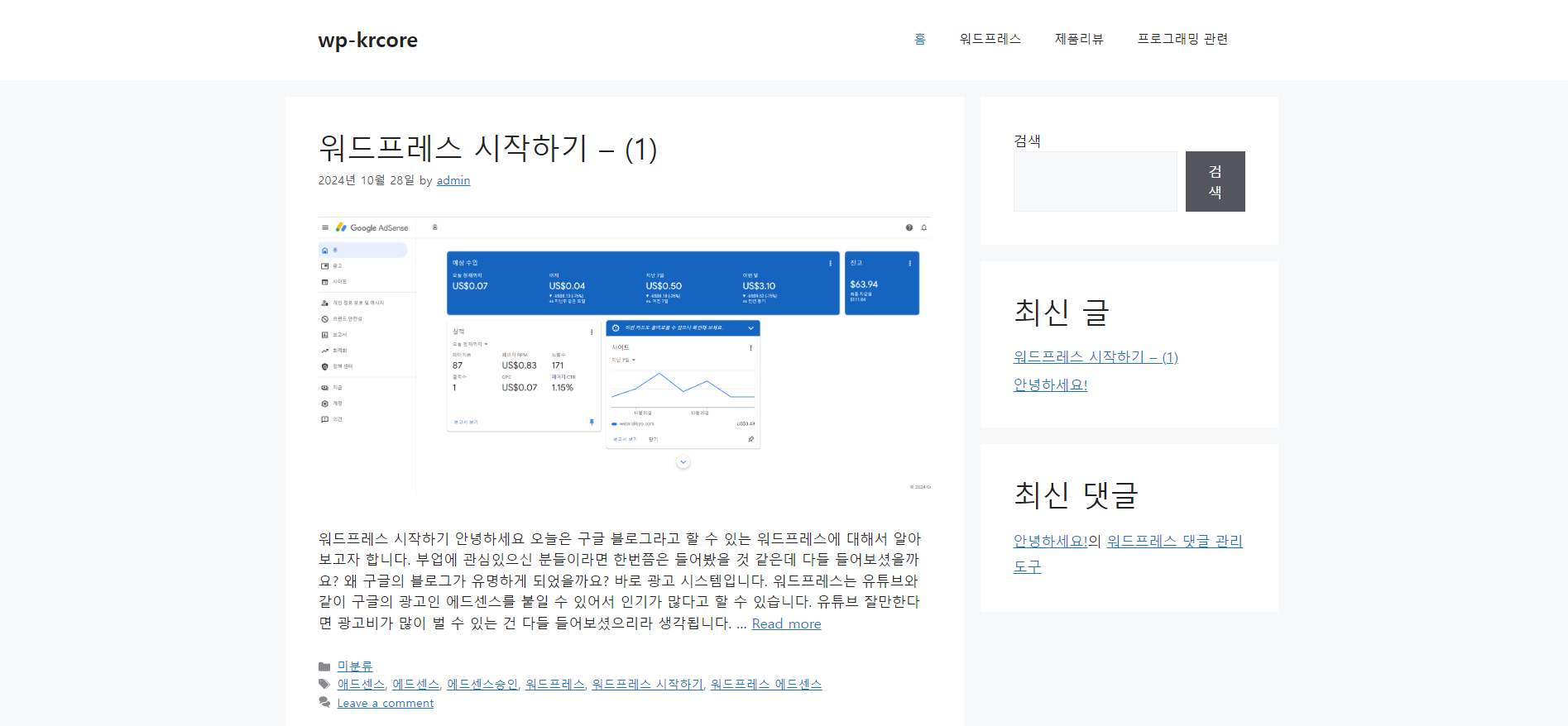
Task: Open the 프로그래밍 관련 menu item
Action: pyautogui.click(x=1182, y=39)
